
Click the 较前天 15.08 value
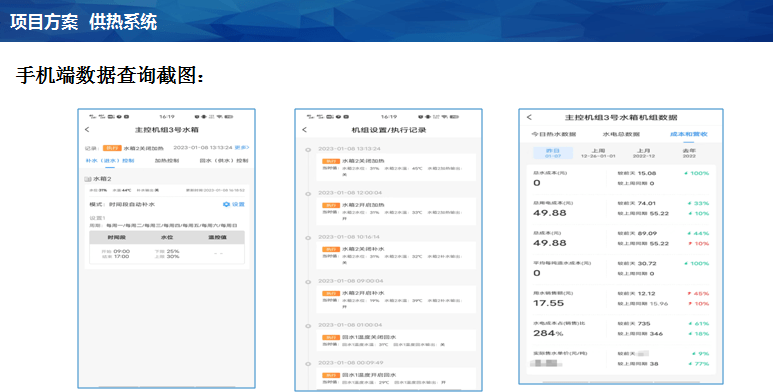click(637, 174)
